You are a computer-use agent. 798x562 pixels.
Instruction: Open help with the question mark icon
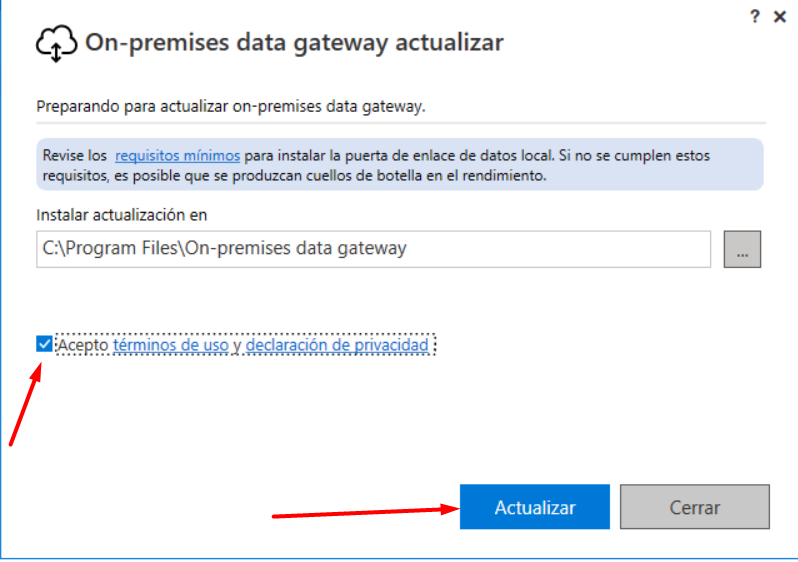(755, 17)
